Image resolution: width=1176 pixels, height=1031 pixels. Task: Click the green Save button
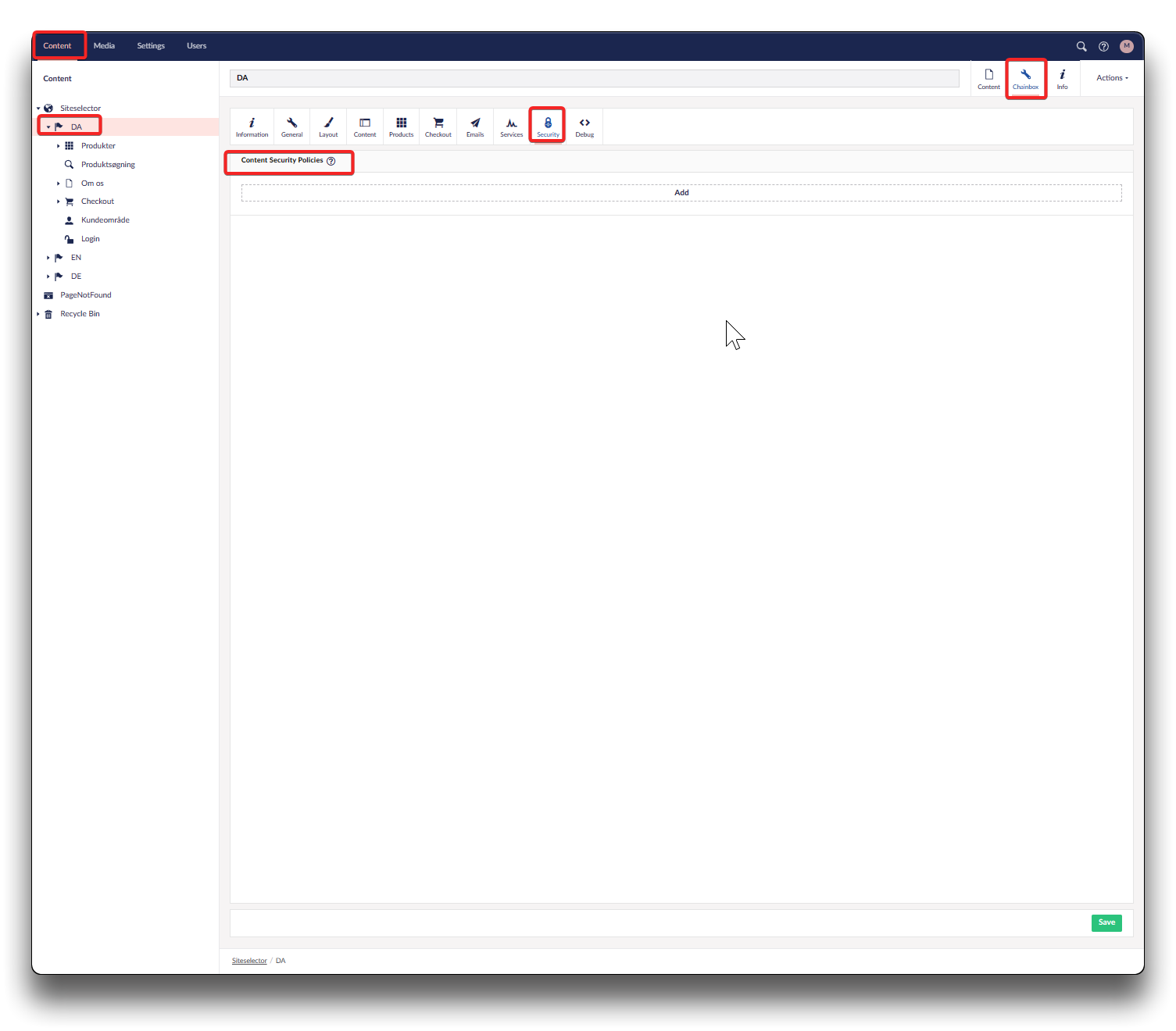tap(1106, 922)
